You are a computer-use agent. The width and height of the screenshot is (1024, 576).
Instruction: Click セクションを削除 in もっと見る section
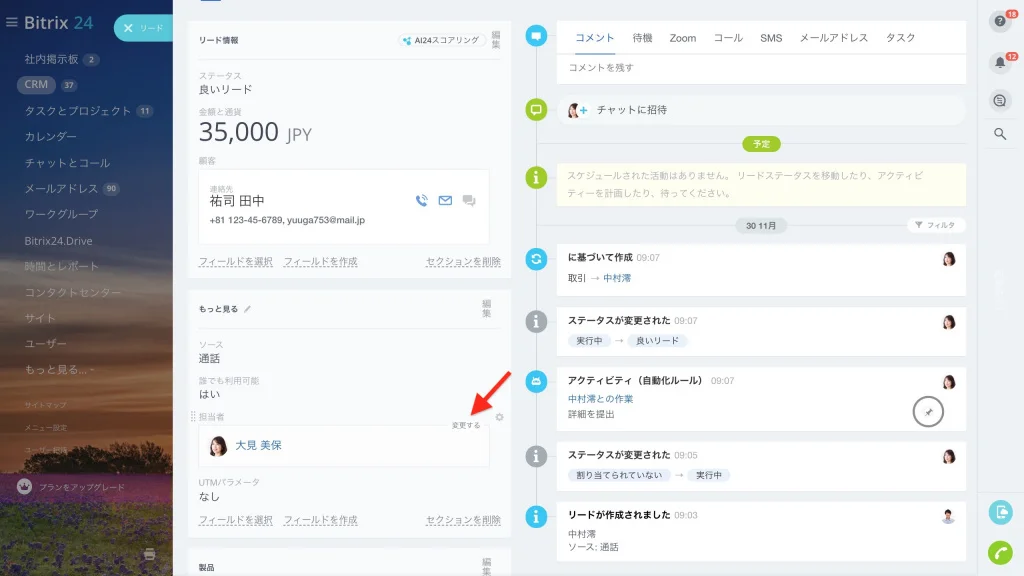(x=463, y=520)
